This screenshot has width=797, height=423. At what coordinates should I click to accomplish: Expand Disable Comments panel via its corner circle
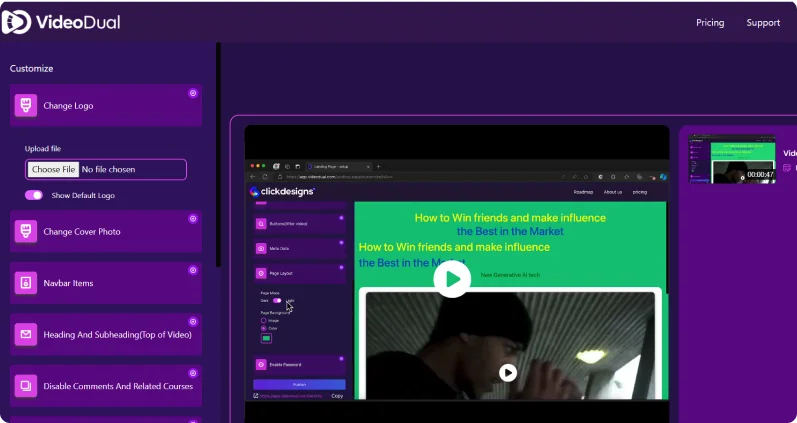(193, 374)
